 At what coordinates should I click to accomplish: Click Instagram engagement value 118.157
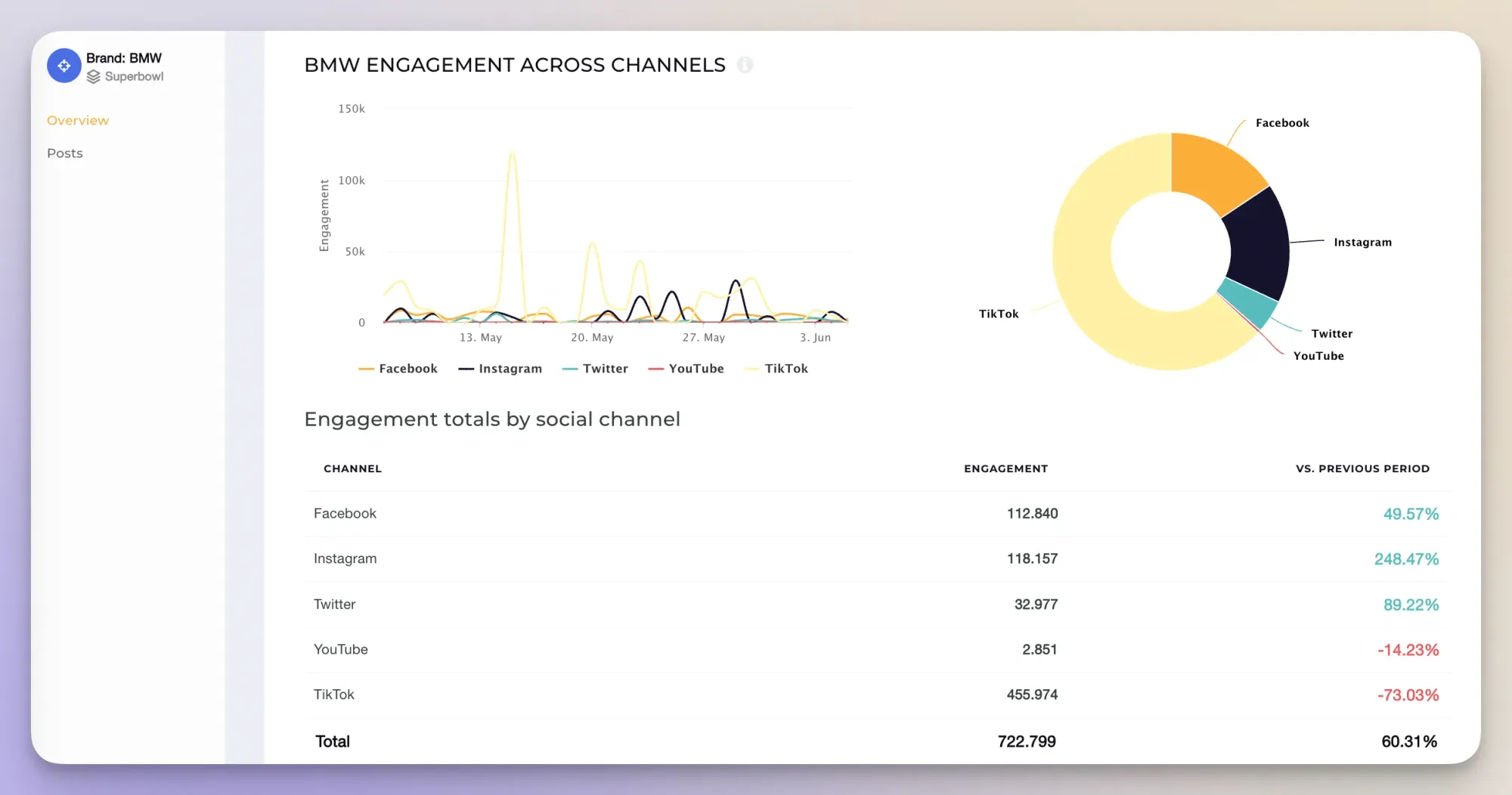click(x=1032, y=559)
